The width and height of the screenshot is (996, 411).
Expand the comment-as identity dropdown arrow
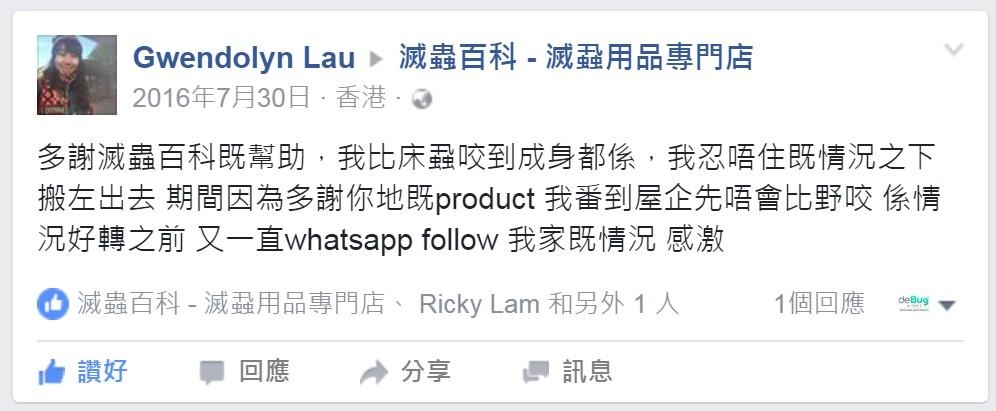tap(946, 306)
